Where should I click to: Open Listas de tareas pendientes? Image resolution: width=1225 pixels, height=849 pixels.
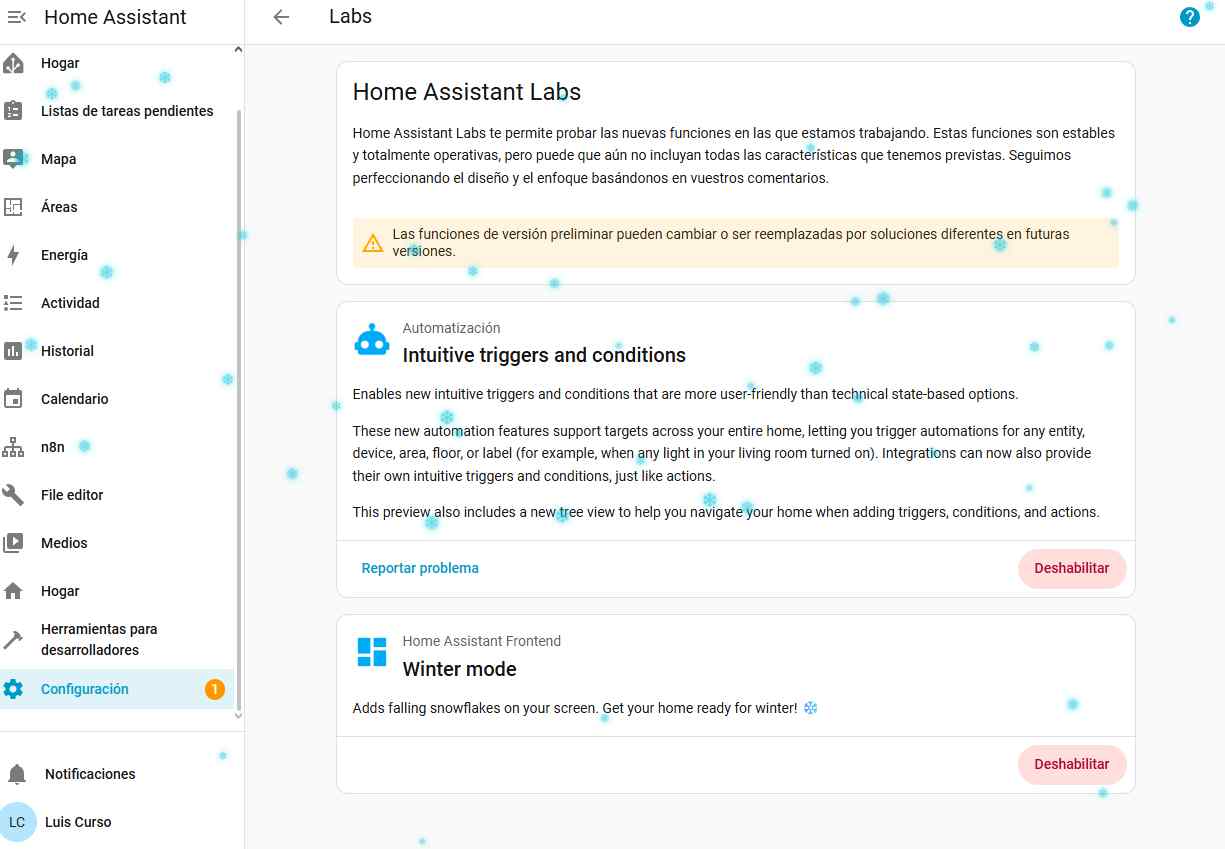pyautogui.click(x=126, y=111)
